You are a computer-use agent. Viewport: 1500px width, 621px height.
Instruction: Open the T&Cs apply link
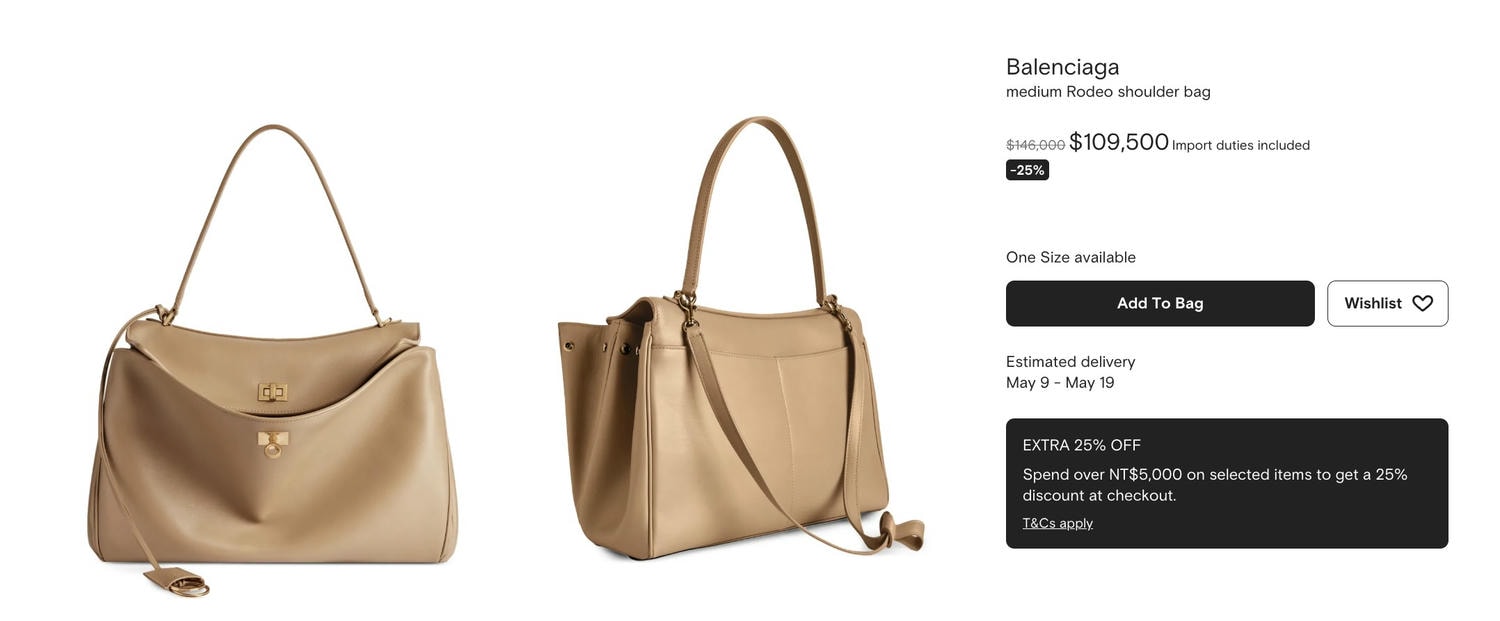click(x=1057, y=523)
